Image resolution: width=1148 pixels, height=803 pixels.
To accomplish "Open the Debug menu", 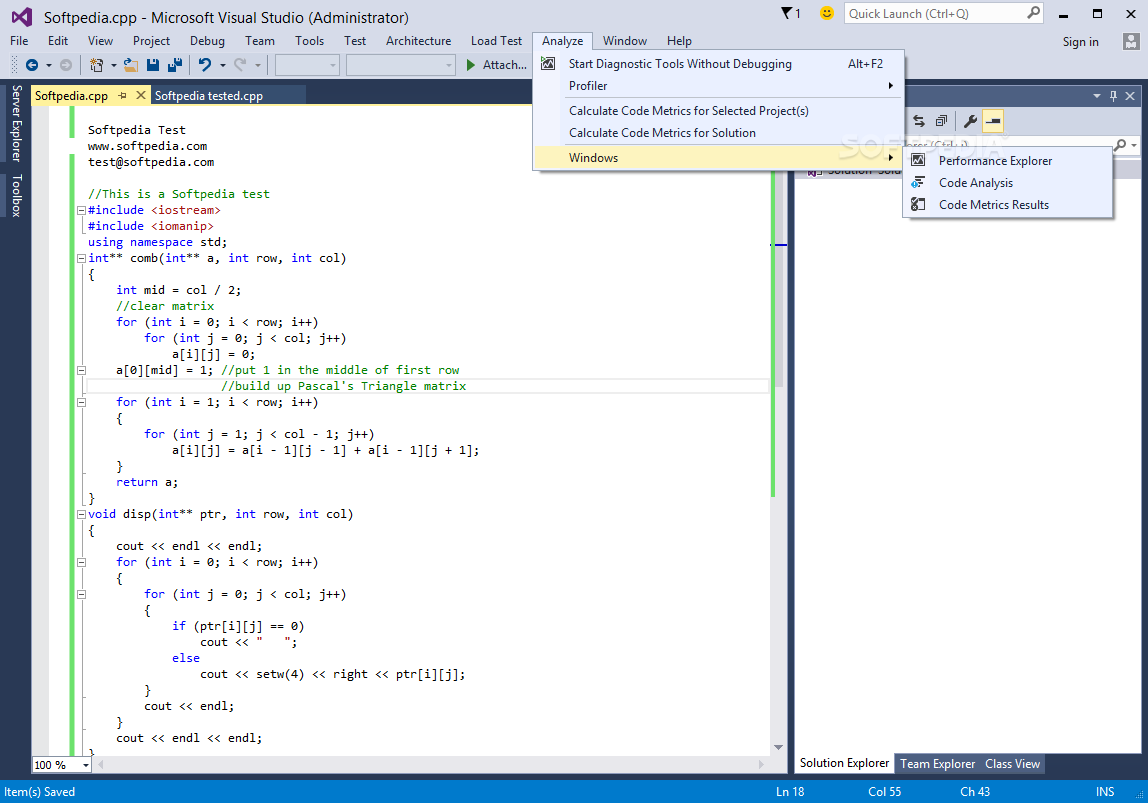I will click(x=207, y=41).
